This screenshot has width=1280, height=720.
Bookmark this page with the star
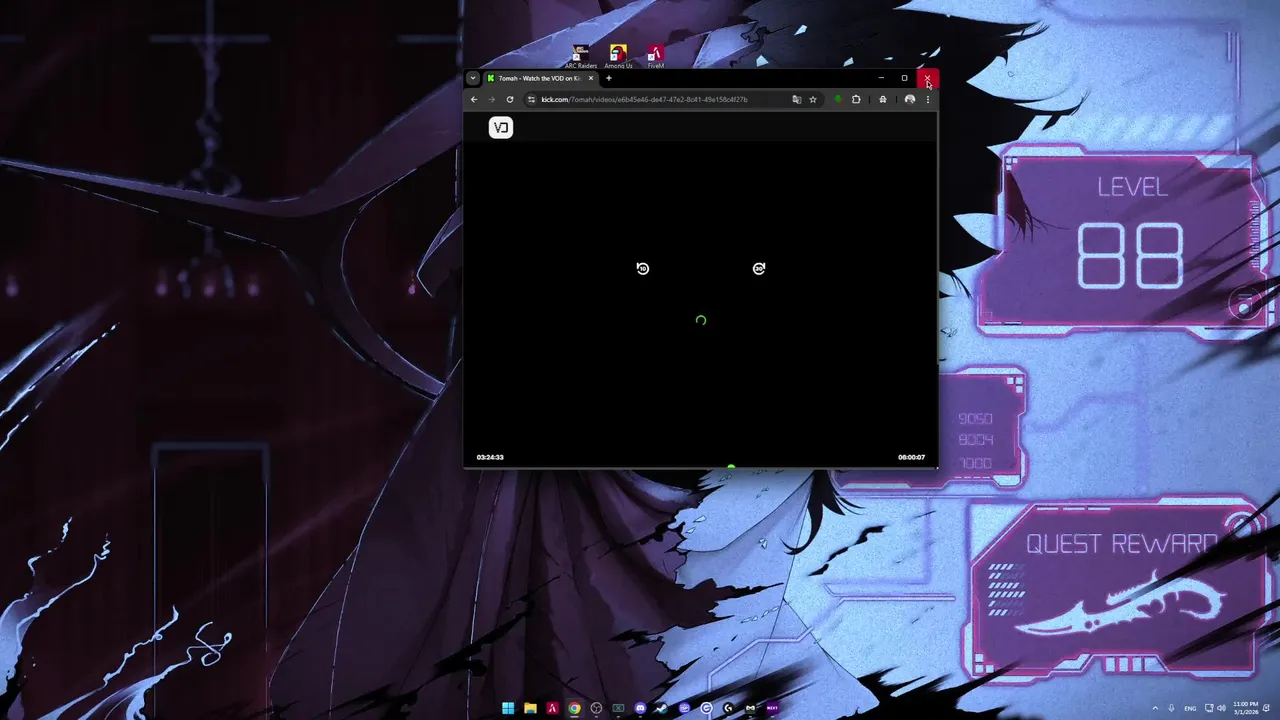pyautogui.click(x=813, y=99)
